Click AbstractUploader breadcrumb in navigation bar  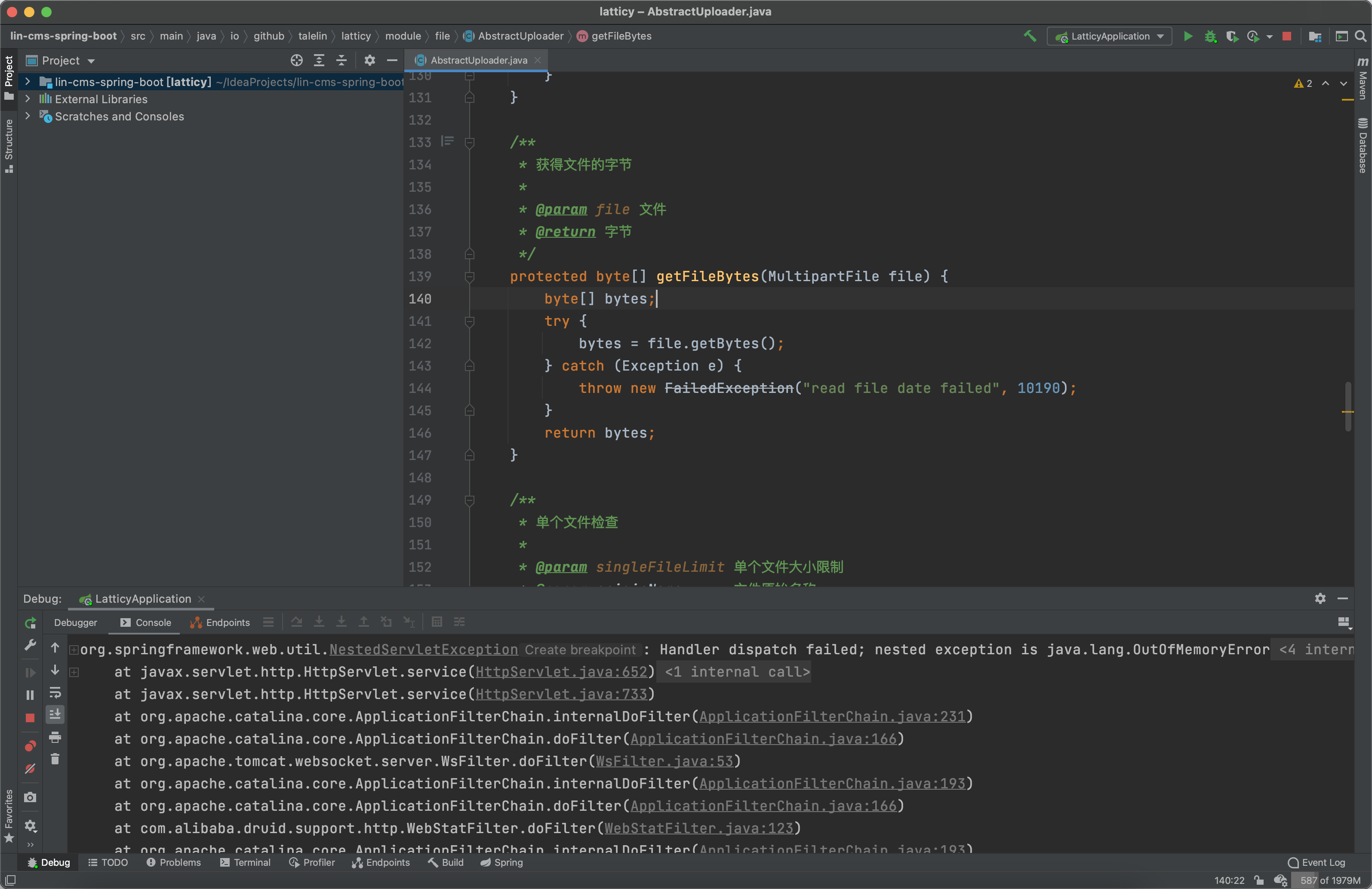(513, 36)
